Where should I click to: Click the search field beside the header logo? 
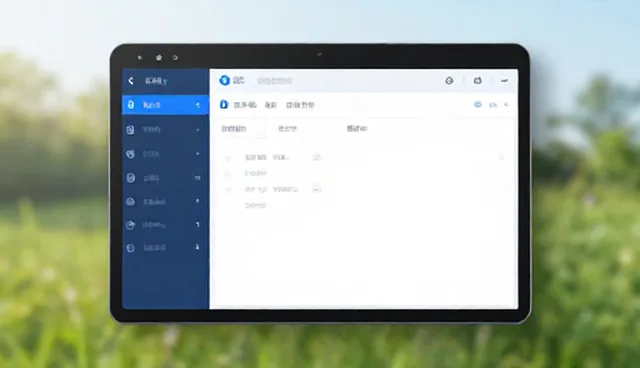point(274,81)
